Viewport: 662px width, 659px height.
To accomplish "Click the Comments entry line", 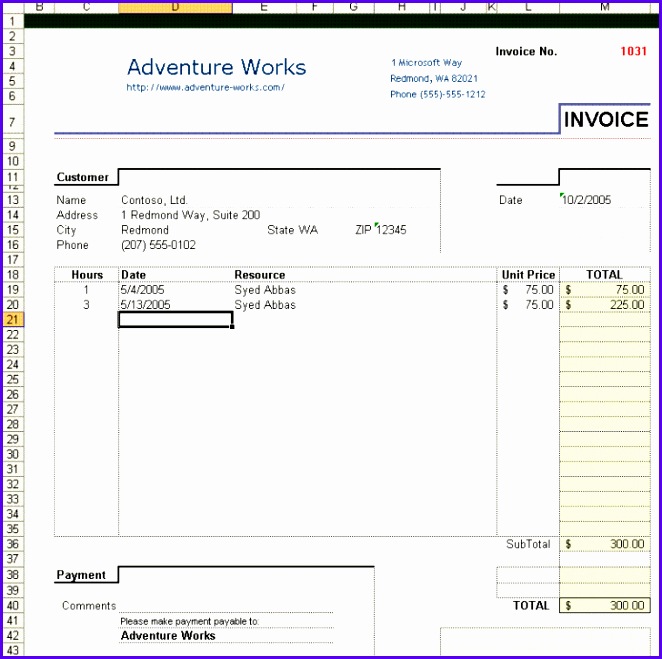I will tap(226, 606).
